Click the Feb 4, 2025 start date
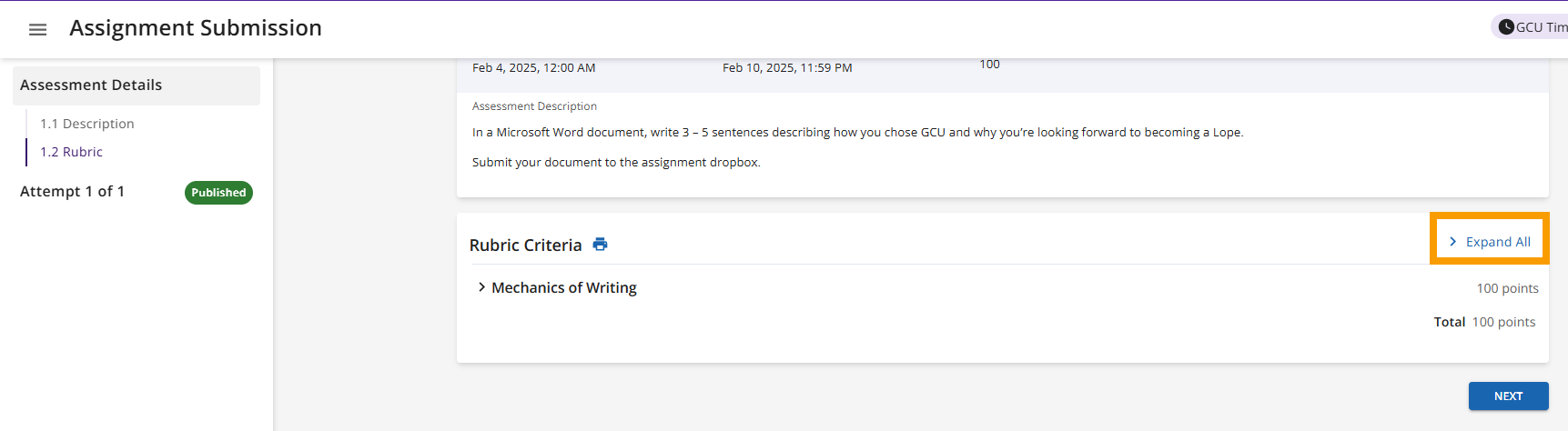 (x=533, y=68)
